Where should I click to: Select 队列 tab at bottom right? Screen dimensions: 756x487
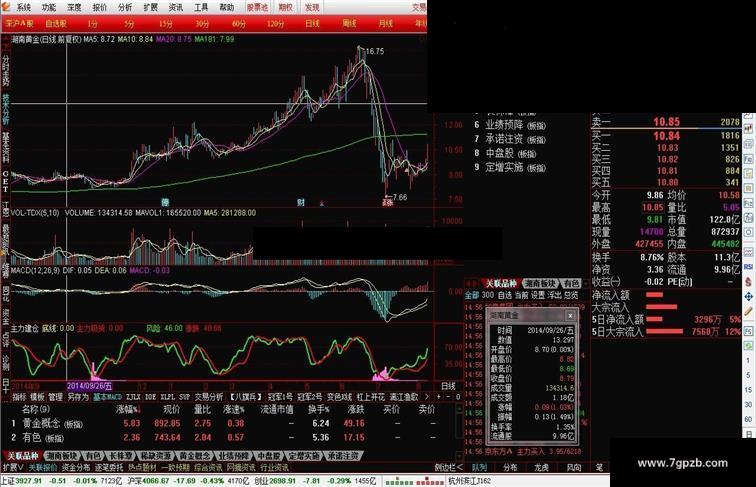click(x=479, y=467)
